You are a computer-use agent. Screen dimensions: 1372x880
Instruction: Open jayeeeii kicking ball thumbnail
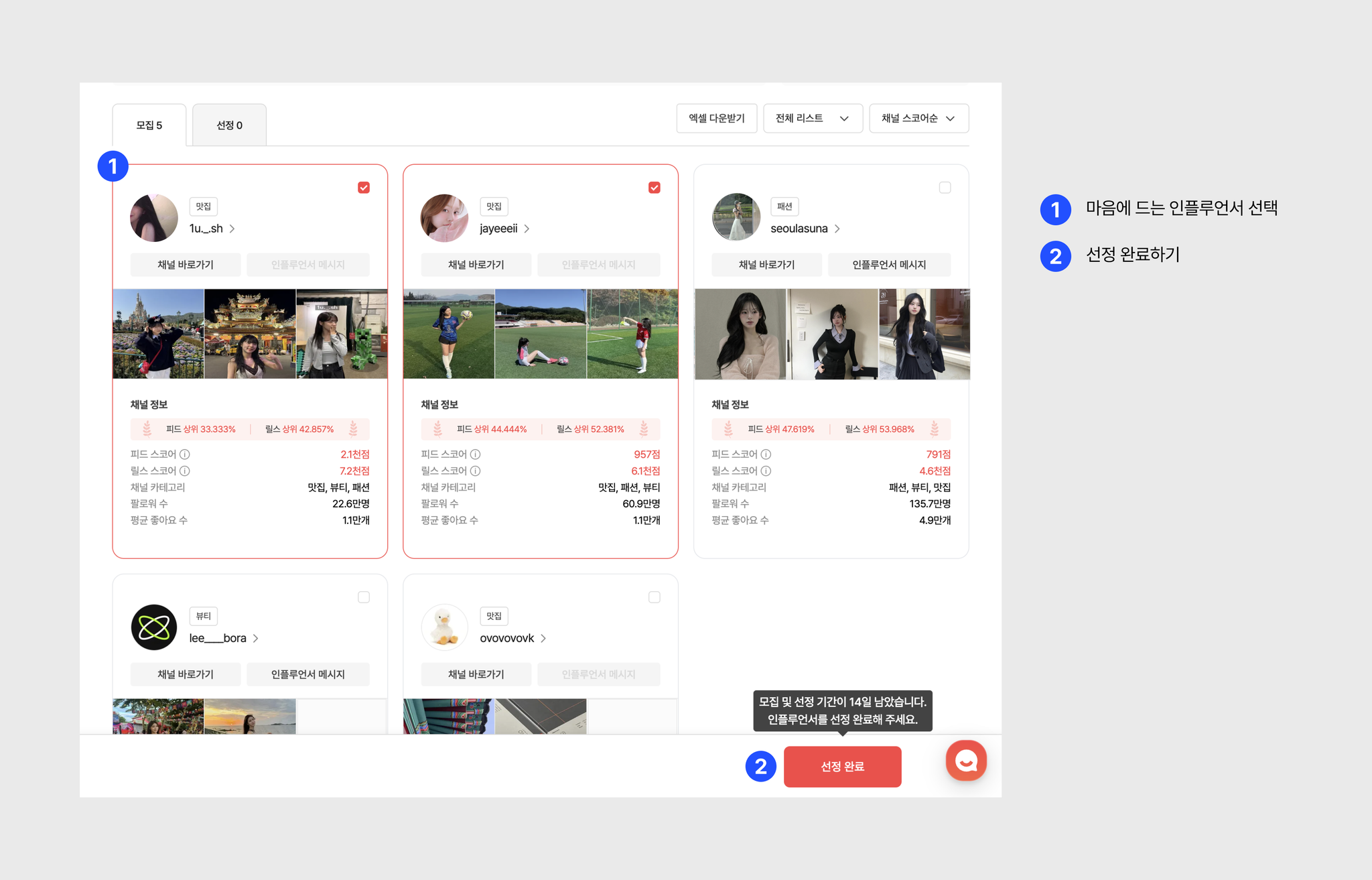[x=632, y=334]
